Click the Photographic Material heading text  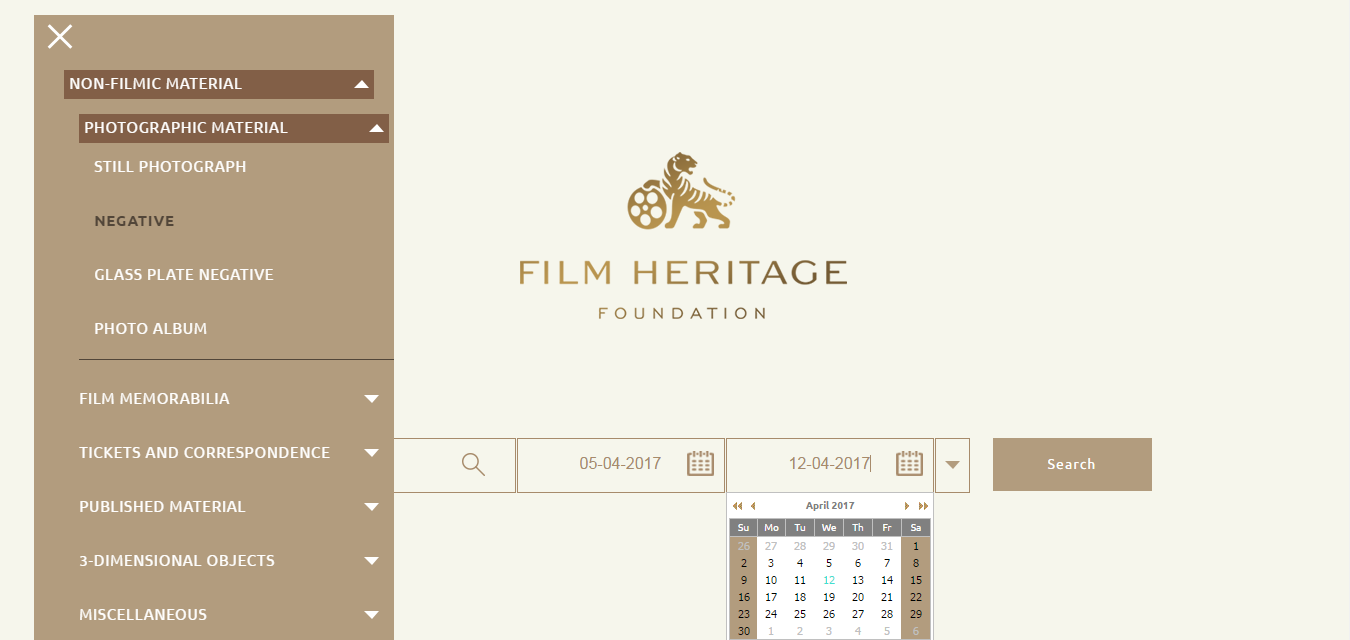186,128
